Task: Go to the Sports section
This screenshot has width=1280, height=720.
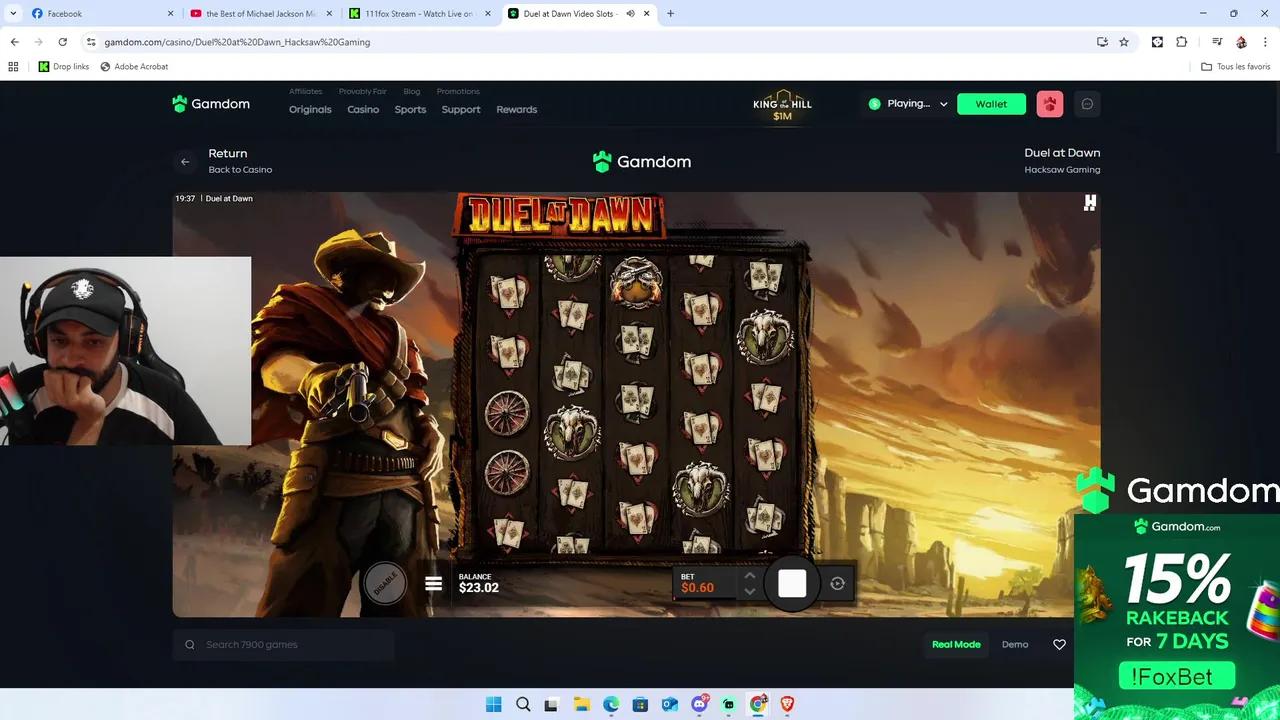Action: pos(410,110)
